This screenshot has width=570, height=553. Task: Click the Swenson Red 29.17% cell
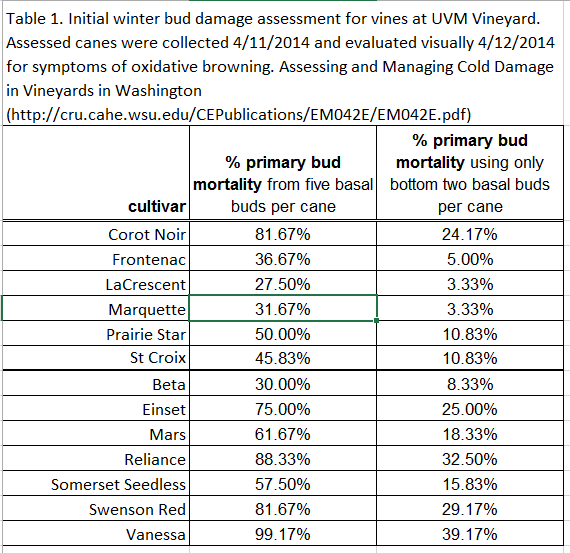point(470,508)
